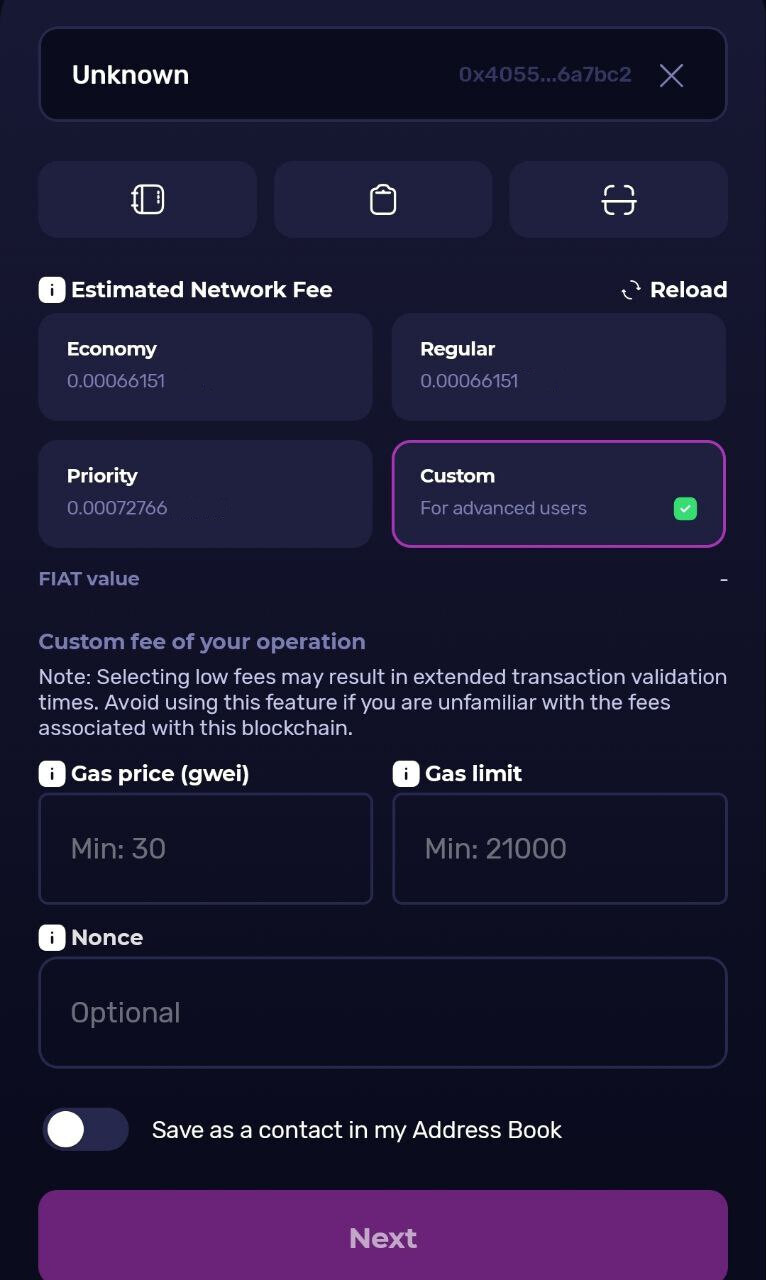Focus the Gas limit input field
This screenshot has height=1280, width=766.
[x=559, y=849]
